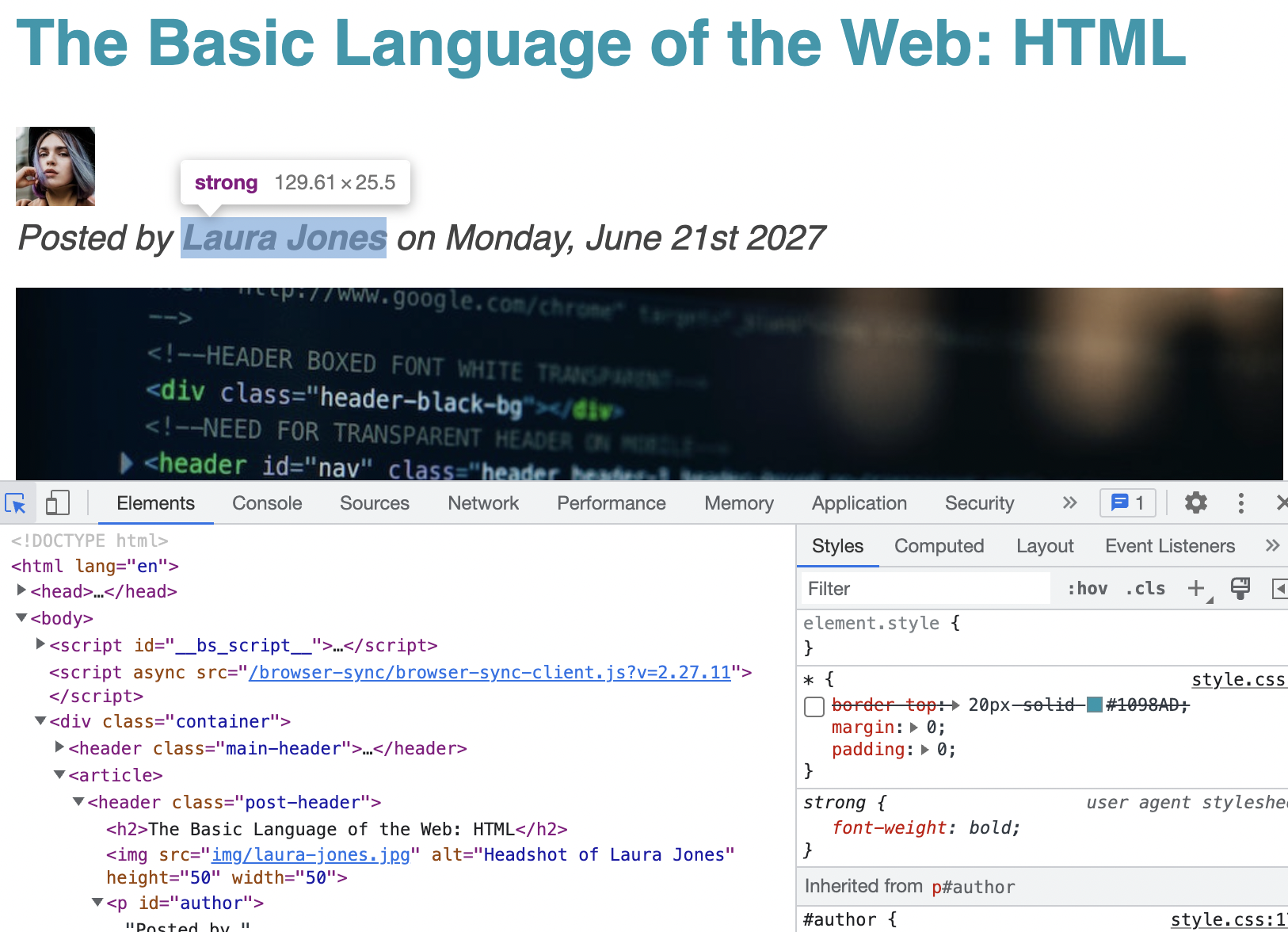The image size is (1288, 932).
Task: Select the element.style rule block
Action: [x=1042, y=636]
